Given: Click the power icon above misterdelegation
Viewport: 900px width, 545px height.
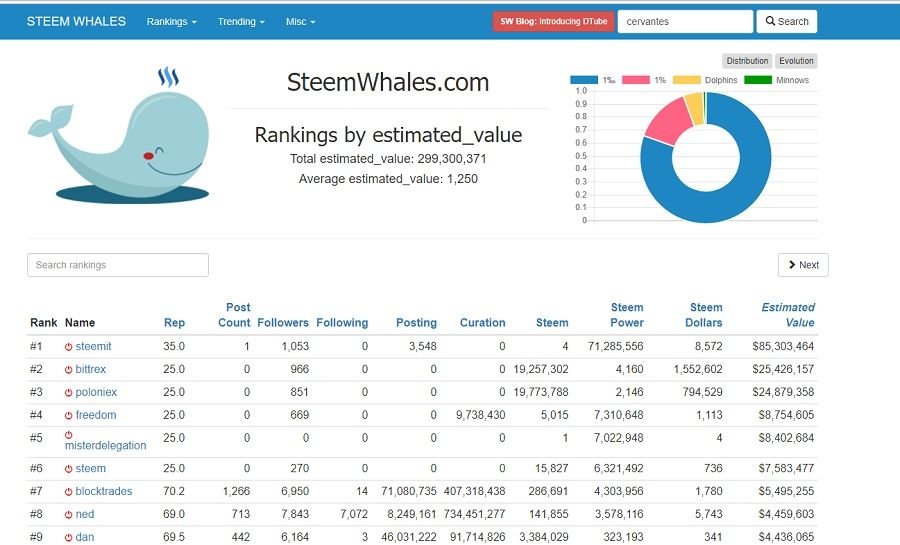Looking at the screenshot, I should tap(68, 435).
